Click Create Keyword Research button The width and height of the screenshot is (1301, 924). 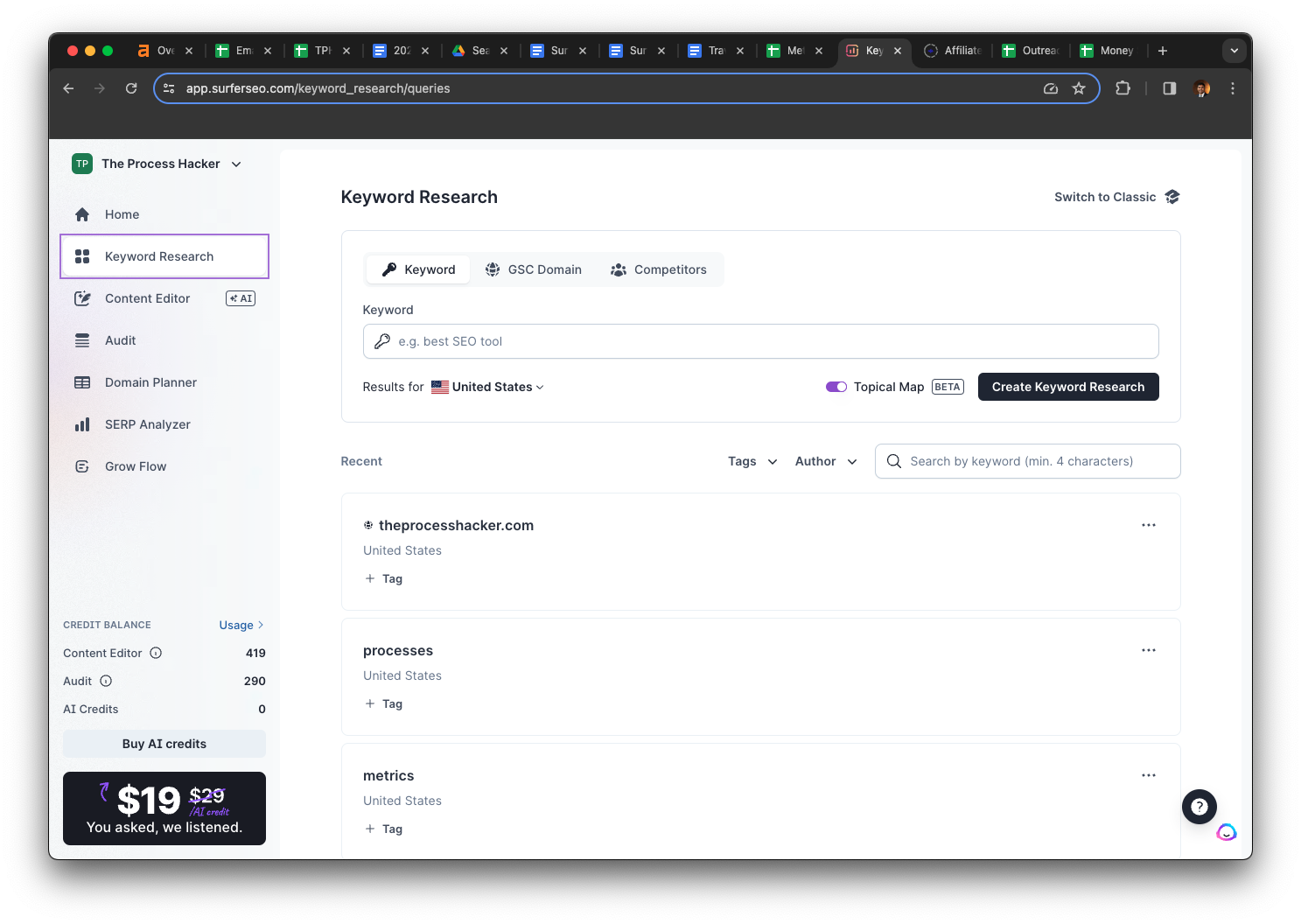[x=1068, y=387]
